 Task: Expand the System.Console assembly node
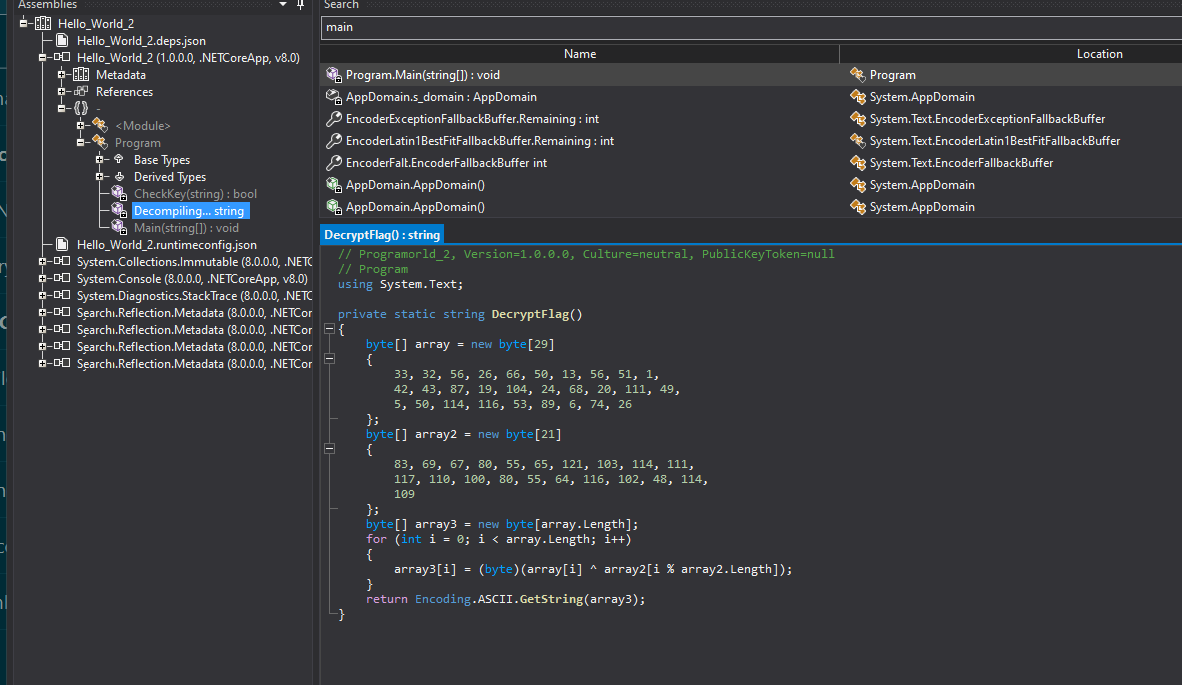[42, 279]
